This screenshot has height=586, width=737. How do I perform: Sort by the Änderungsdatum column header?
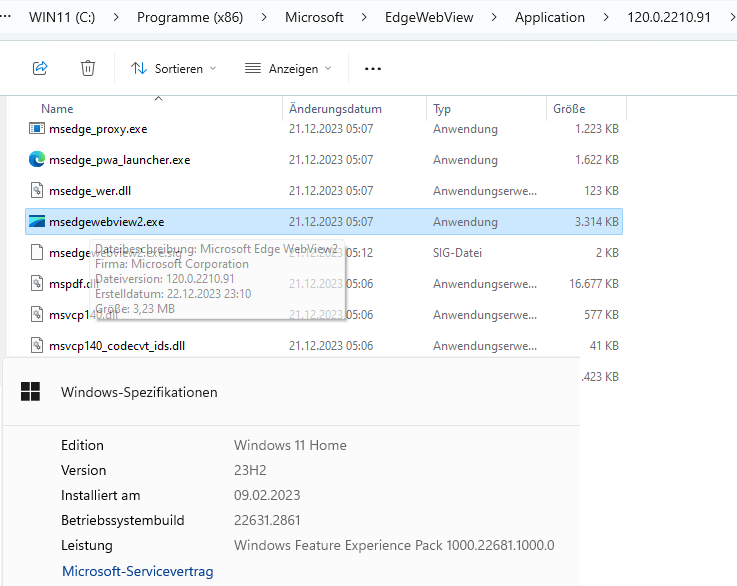pyautogui.click(x=335, y=109)
